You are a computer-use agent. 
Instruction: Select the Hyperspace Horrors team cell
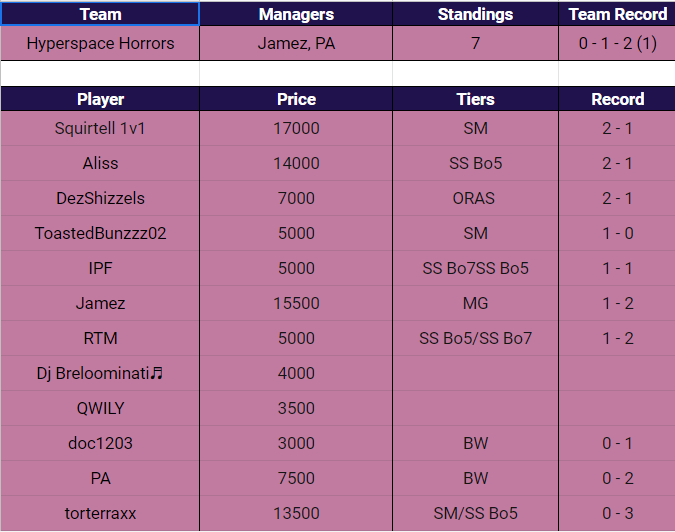tap(100, 44)
